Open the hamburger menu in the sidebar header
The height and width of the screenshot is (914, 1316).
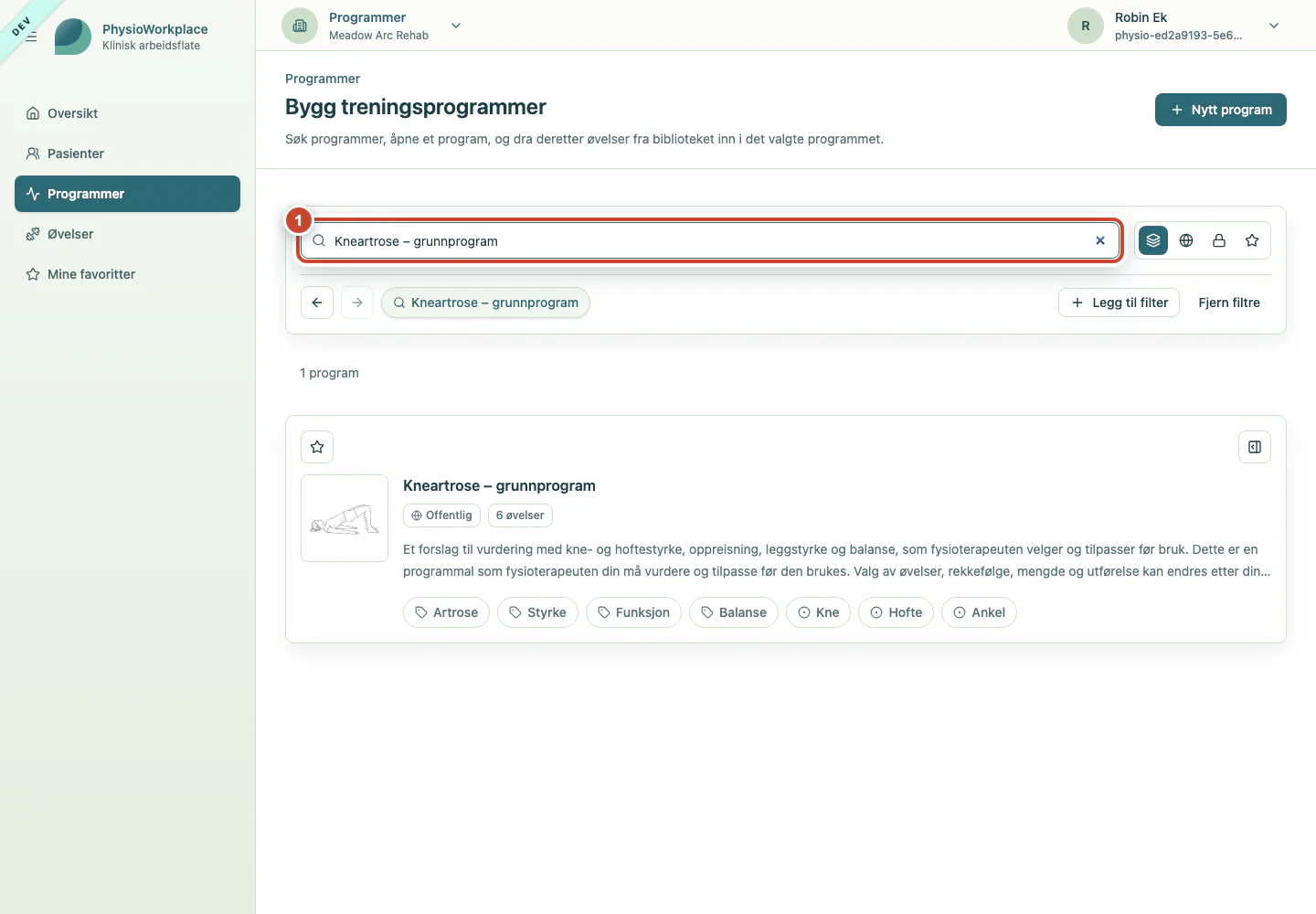(31, 37)
